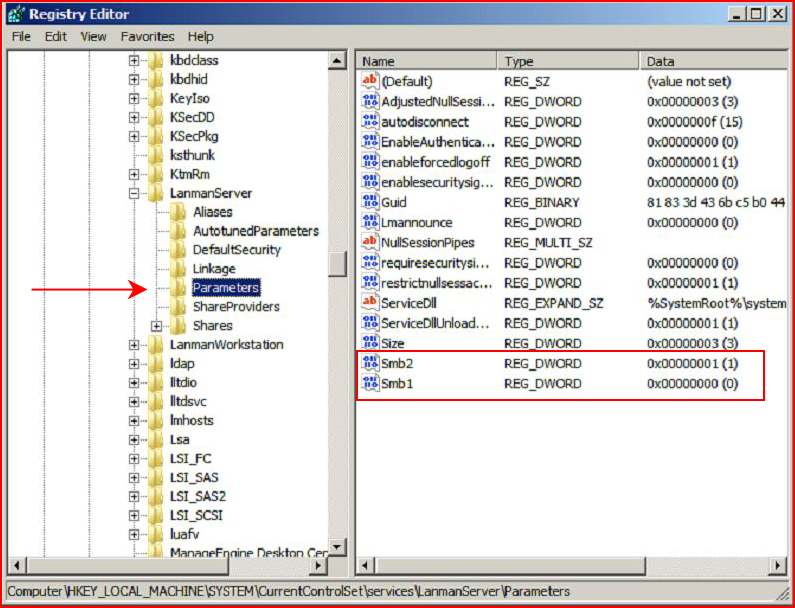Click the restrictnullsessac DWORD icon
795x608 pixels.
tap(370, 282)
